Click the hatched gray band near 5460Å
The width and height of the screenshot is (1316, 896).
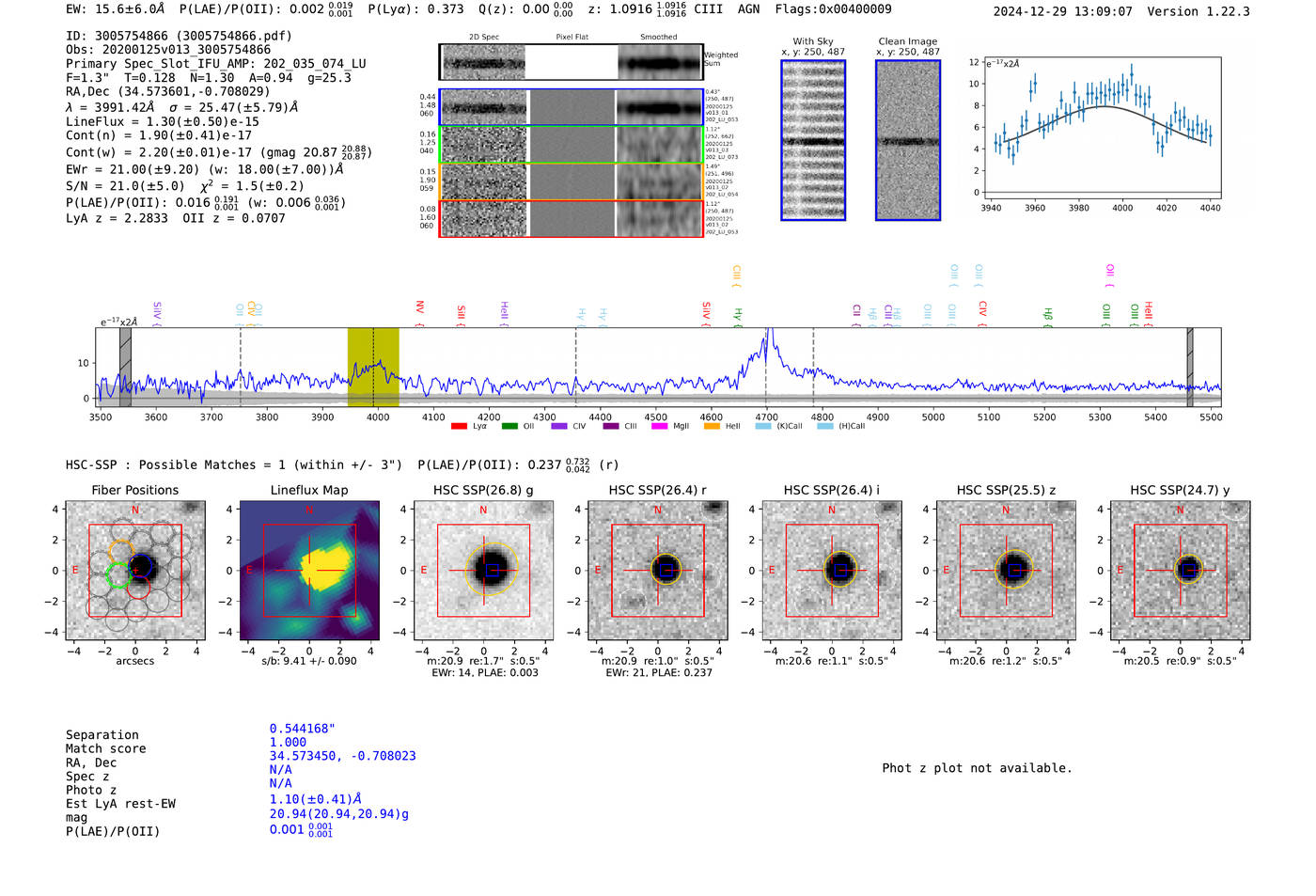[x=1190, y=367]
